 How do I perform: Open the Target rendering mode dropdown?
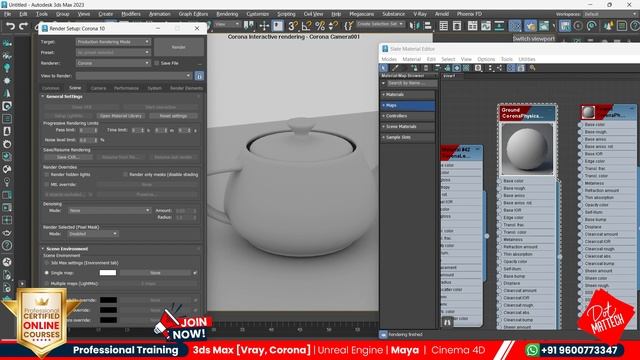click(x=113, y=42)
